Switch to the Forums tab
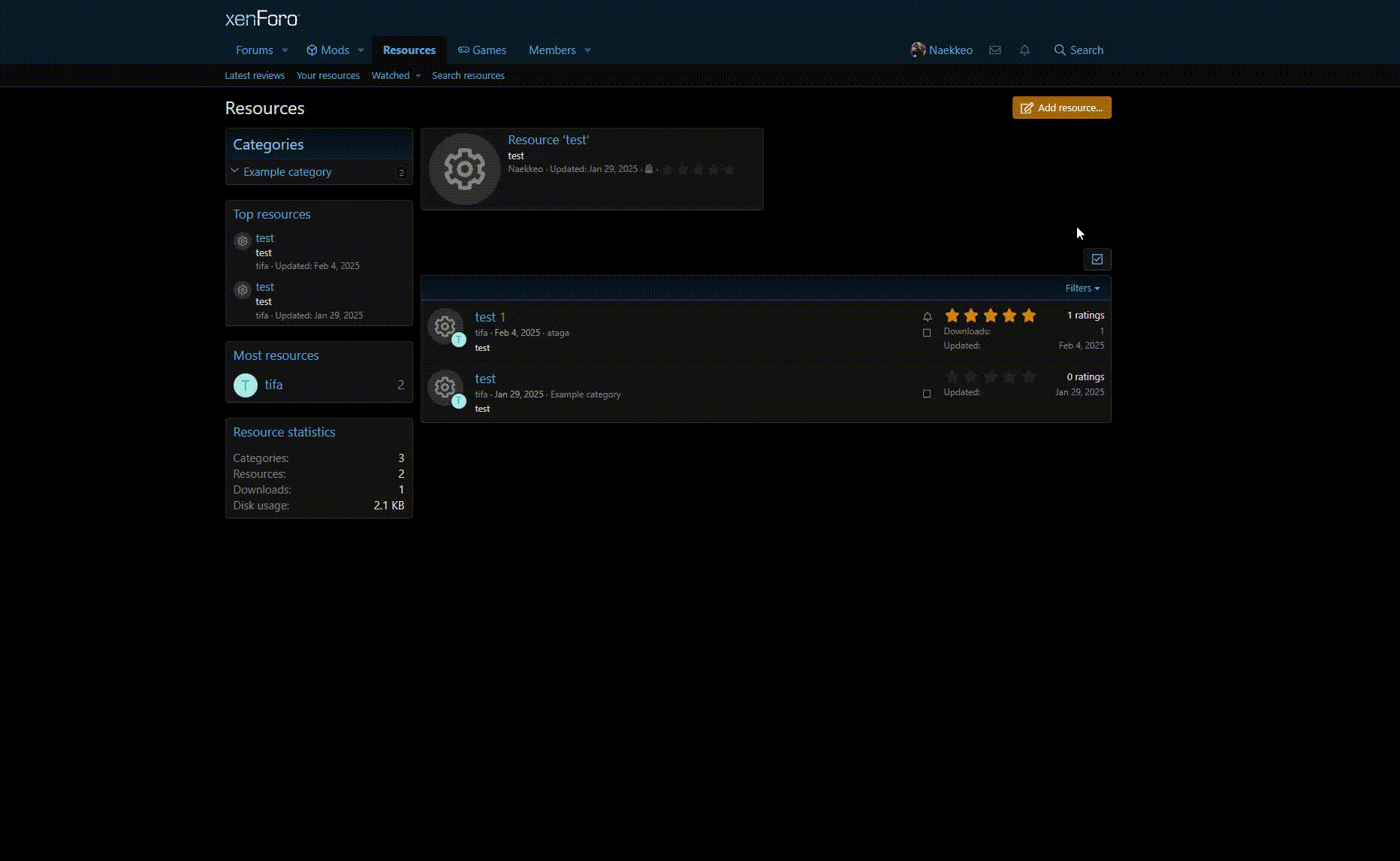1400x861 pixels. point(255,50)
